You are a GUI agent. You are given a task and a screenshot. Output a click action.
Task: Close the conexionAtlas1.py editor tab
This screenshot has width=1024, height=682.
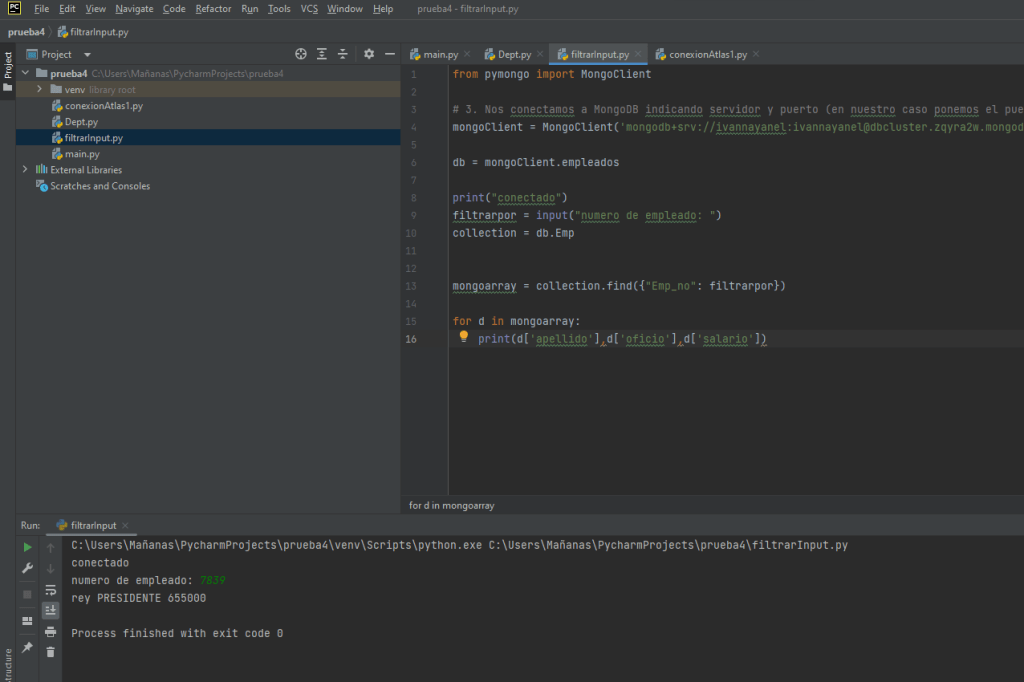pos(756,54)
